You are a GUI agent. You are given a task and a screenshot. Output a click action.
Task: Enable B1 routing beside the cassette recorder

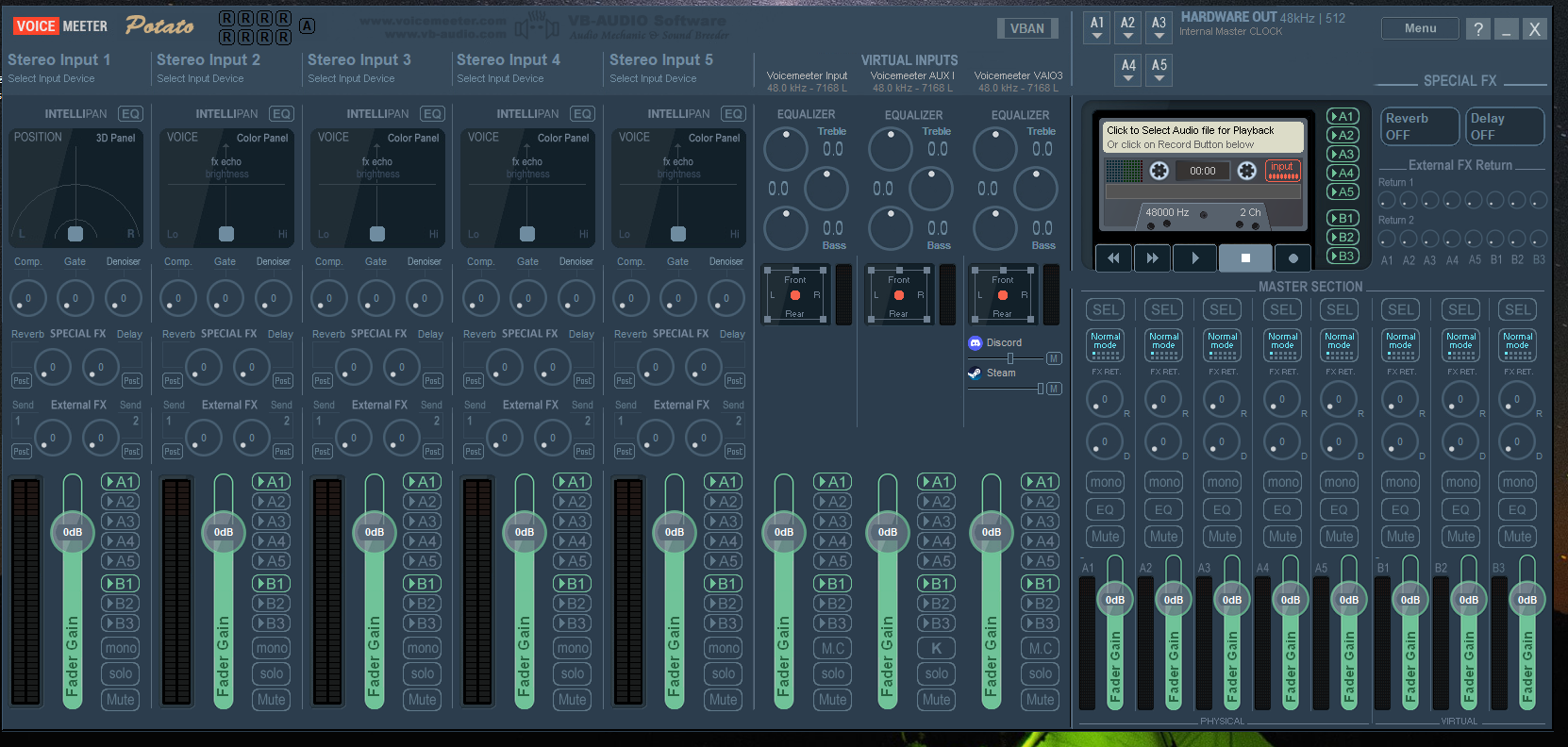pos(1342,218)
